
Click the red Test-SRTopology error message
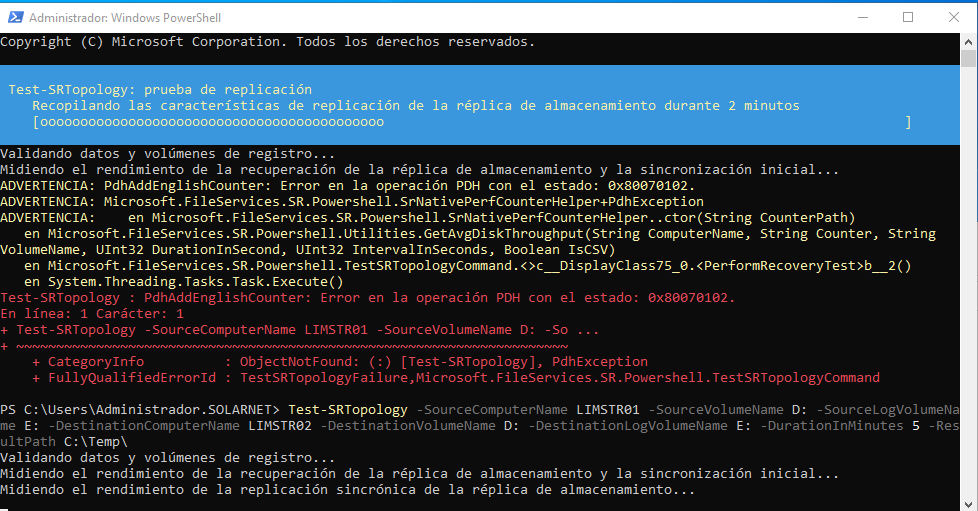pyautogui.click(x=367, y=298)
